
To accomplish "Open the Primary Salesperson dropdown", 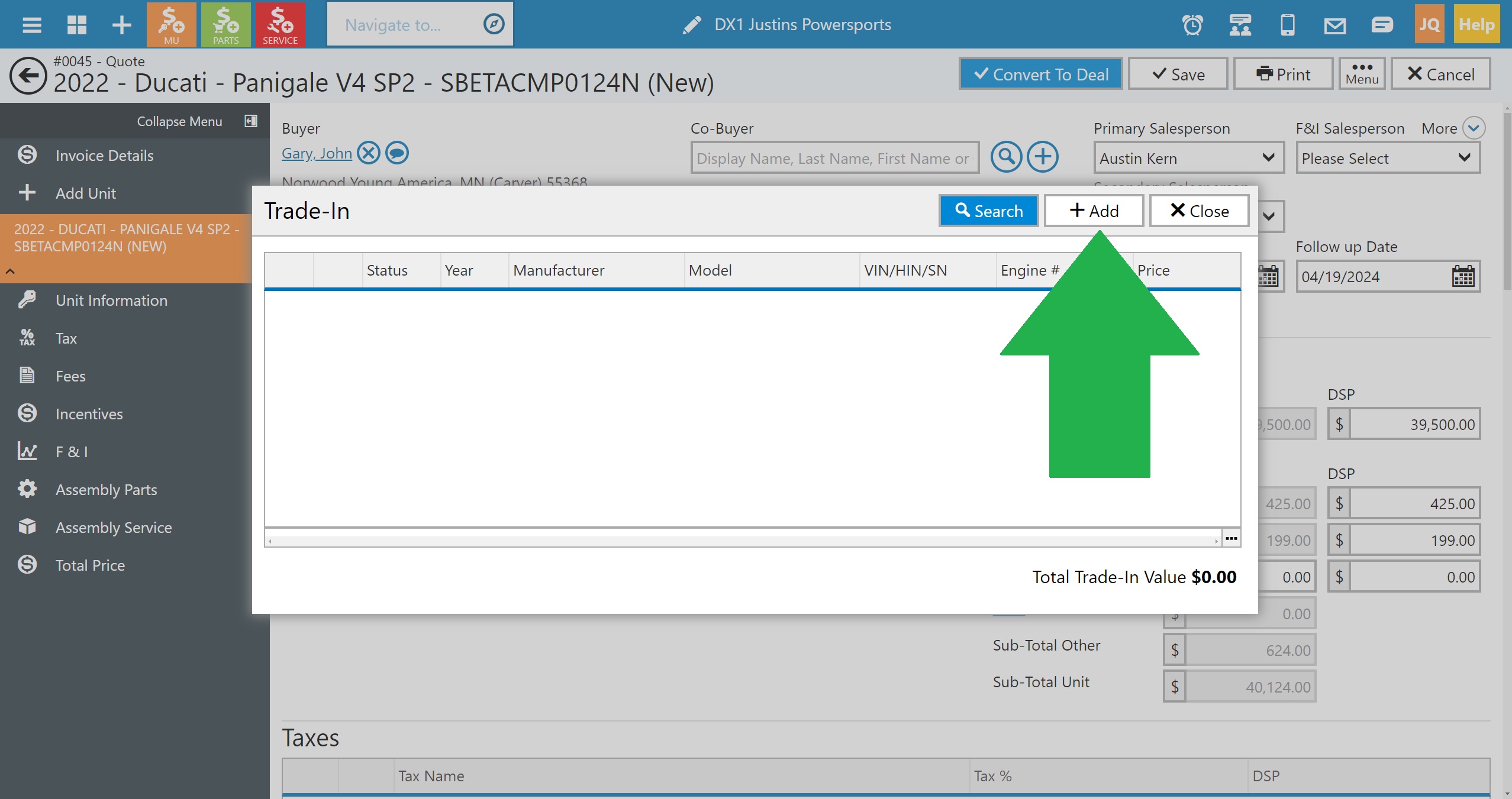I will click(x=1188, y=158).
